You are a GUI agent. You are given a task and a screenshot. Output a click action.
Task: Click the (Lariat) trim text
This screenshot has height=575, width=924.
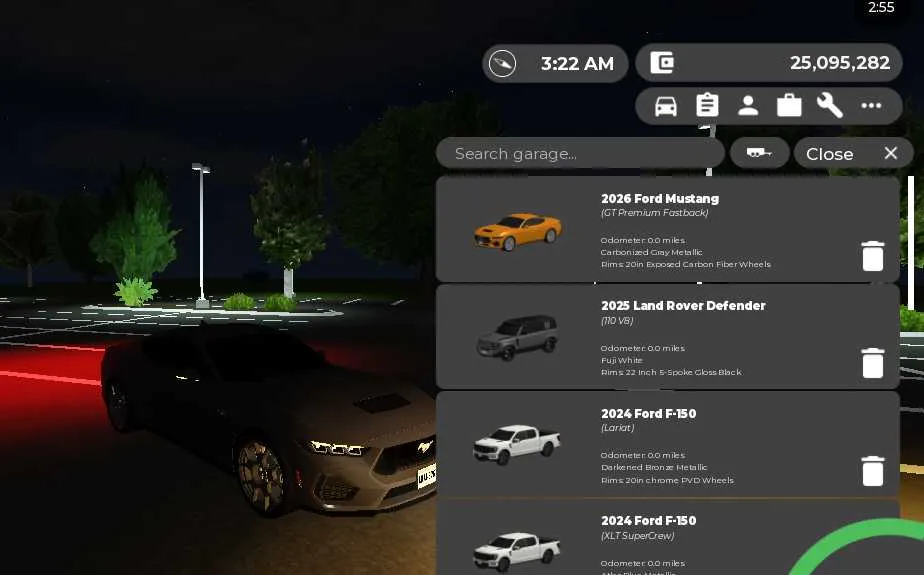pos(618,428)
